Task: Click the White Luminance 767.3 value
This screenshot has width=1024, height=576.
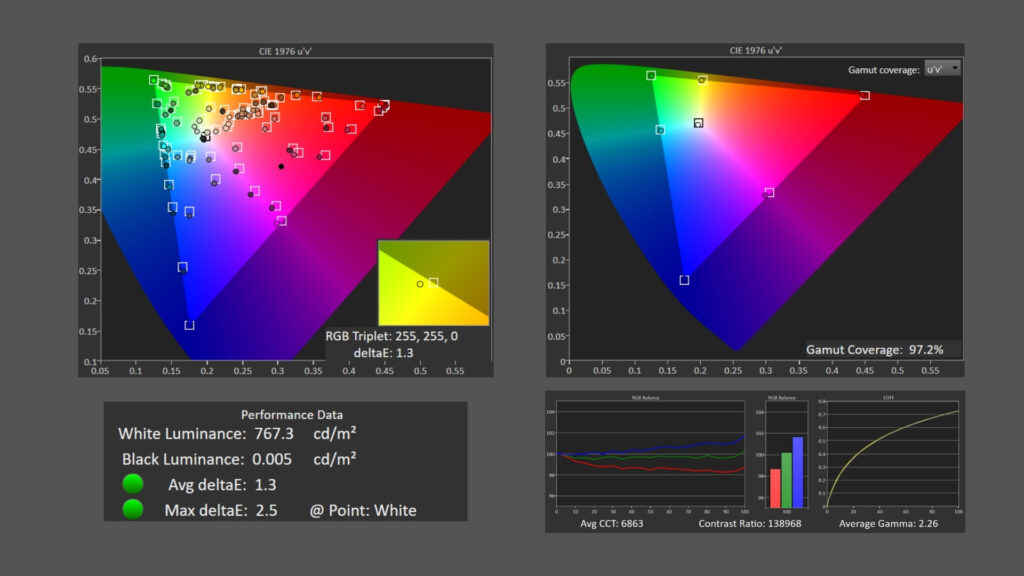Action: point(273,434)
